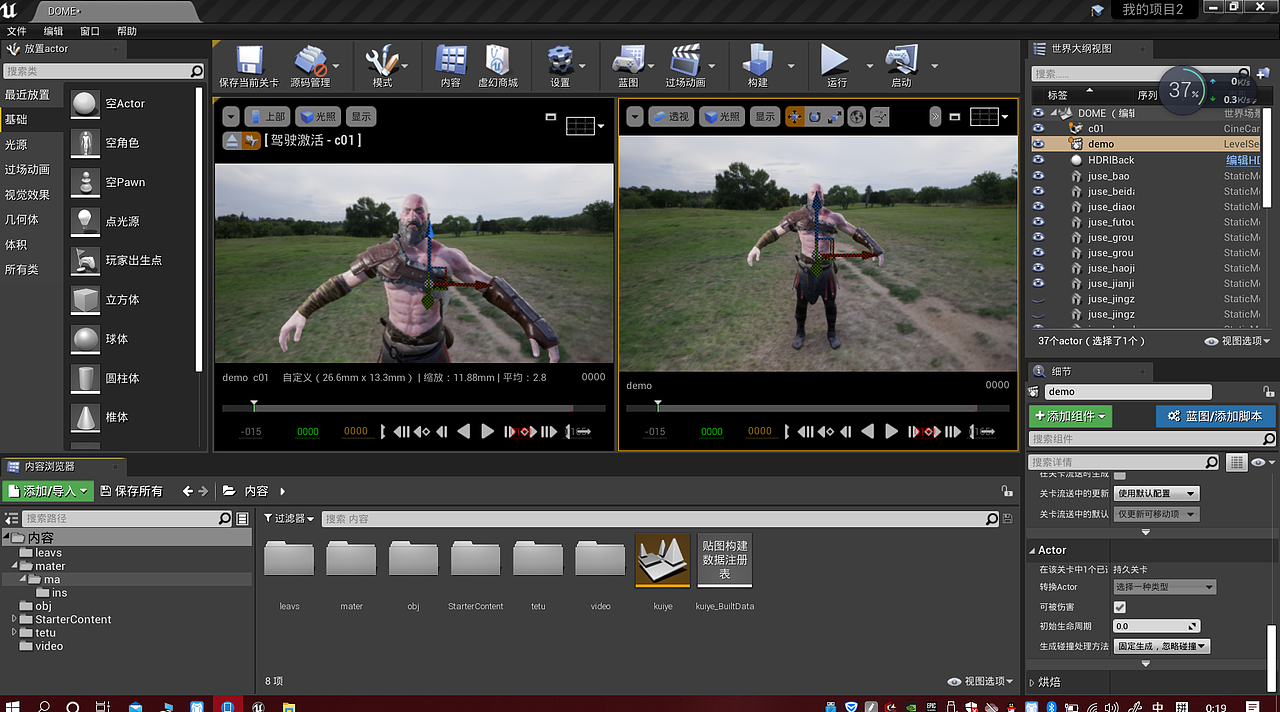
Task: Toggle visibility of juse_diao actor
Action: [1038, 207]
